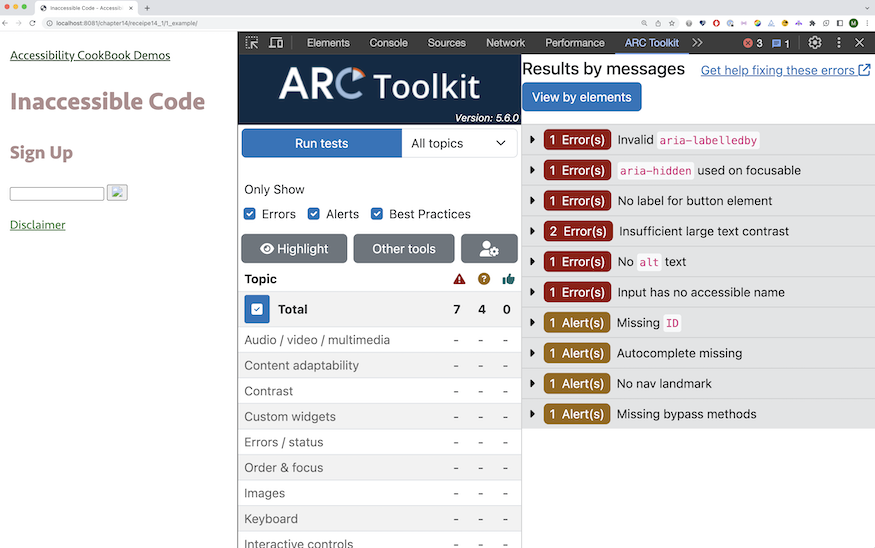Click the Run tests button

[x=321, y=143]
